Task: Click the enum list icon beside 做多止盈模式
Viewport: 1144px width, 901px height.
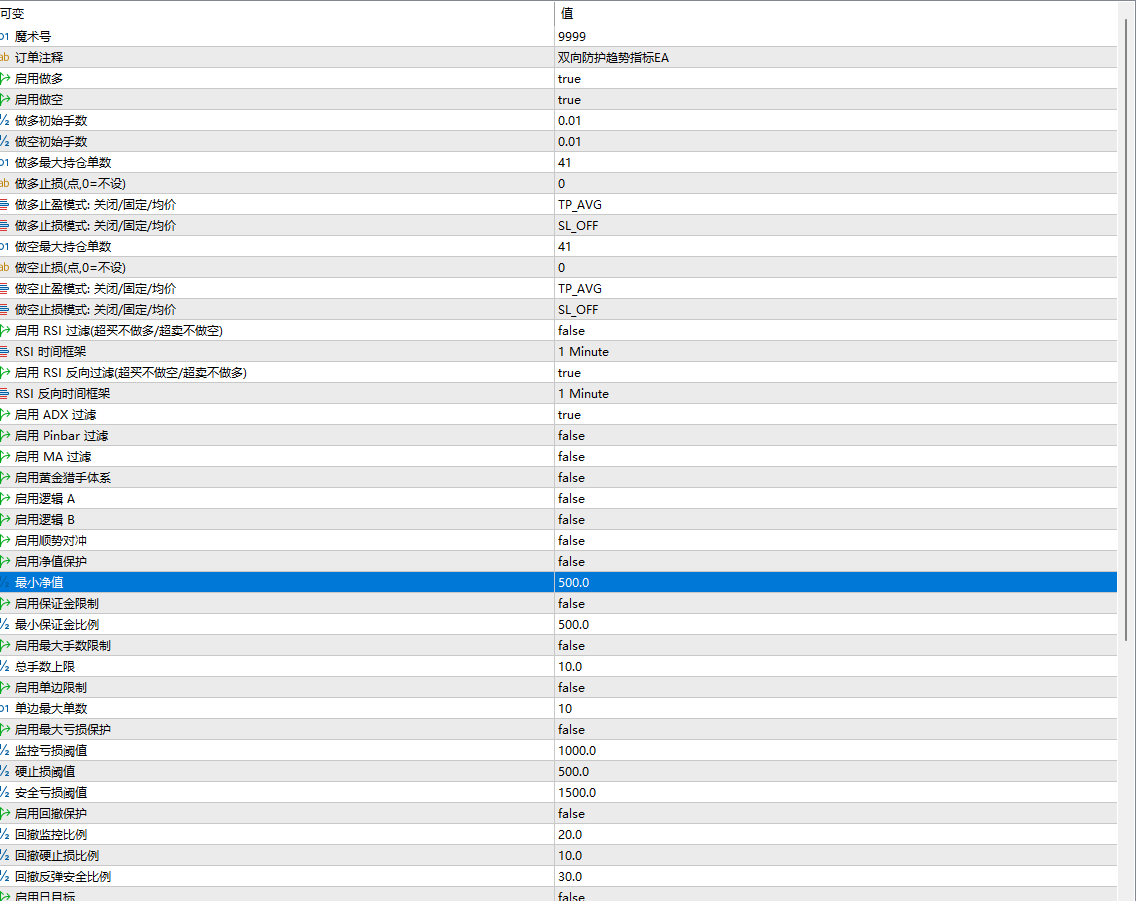Action: pos(4,205)
